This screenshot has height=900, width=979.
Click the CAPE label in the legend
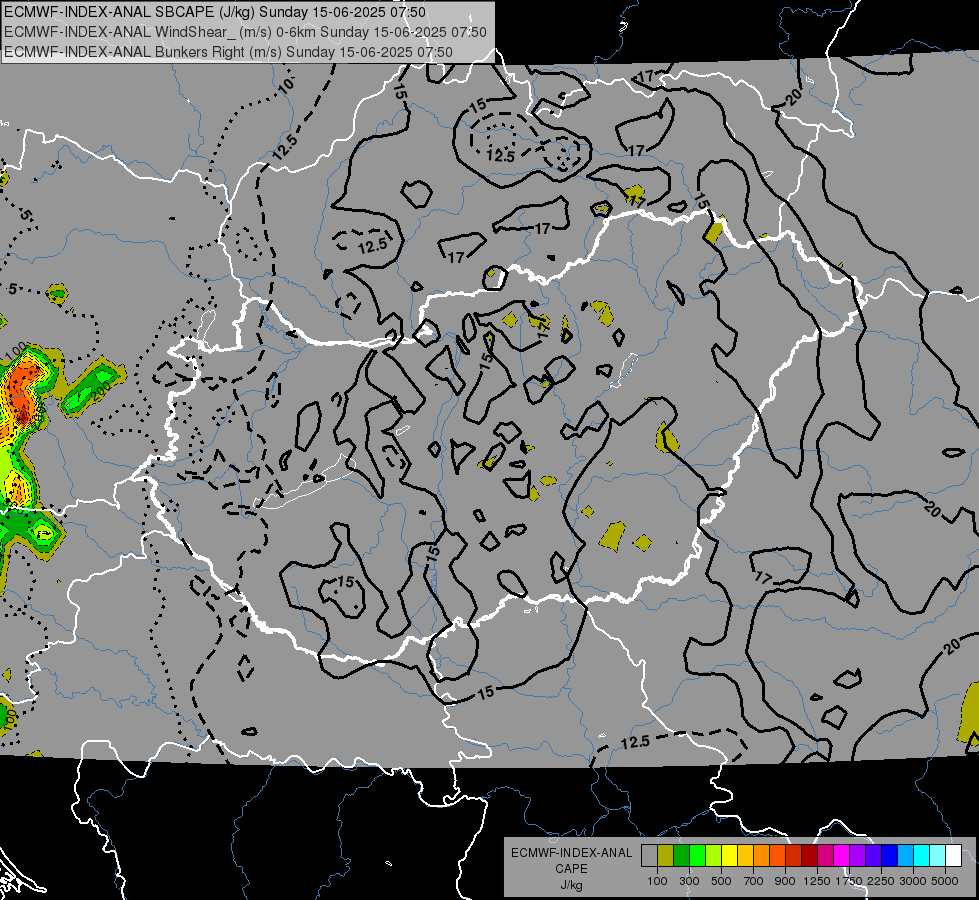tap(571, 869)
